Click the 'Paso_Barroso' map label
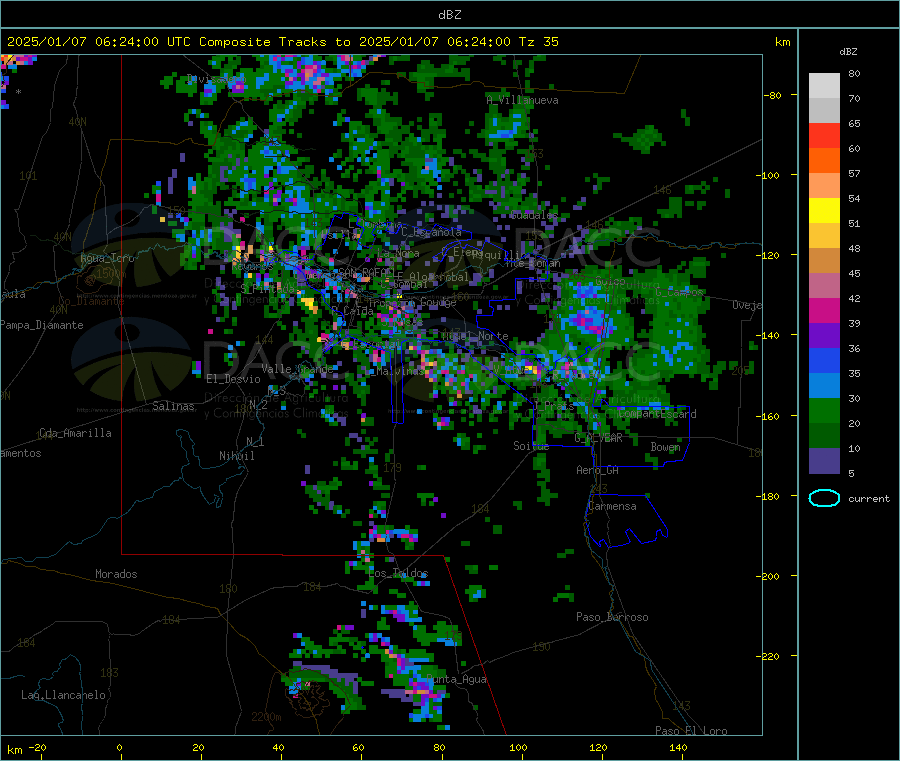 point(612,617)
